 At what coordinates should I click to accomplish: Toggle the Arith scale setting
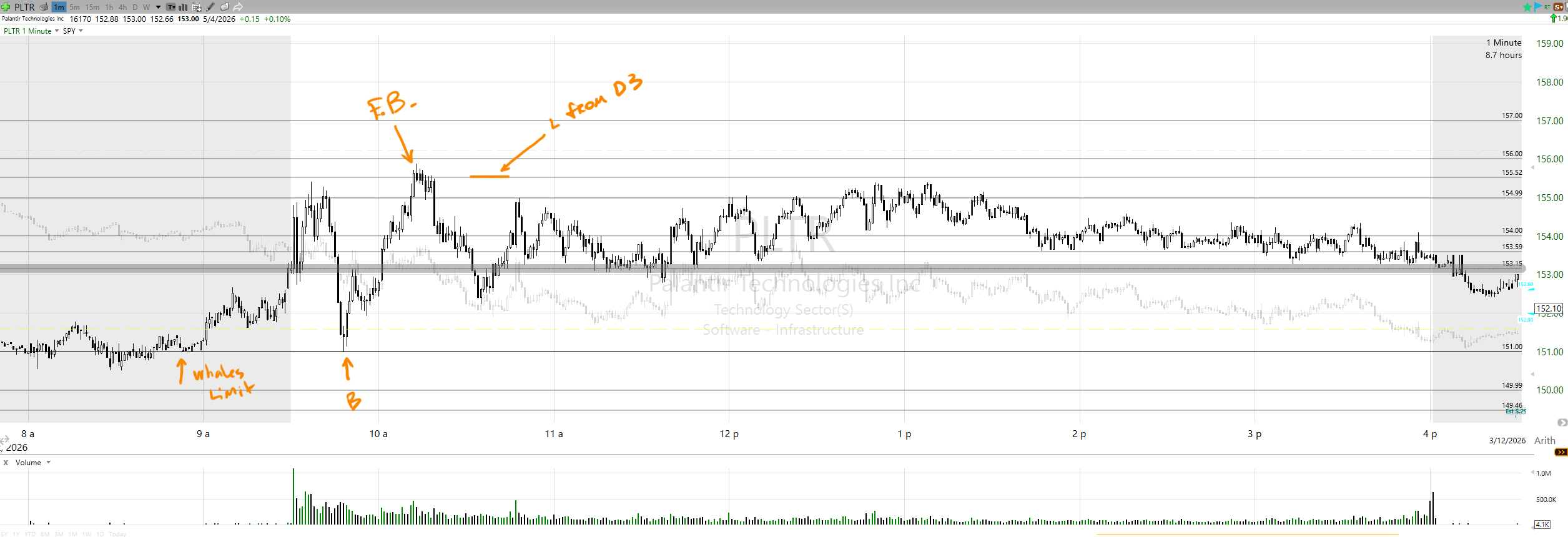pos(1544,440)
